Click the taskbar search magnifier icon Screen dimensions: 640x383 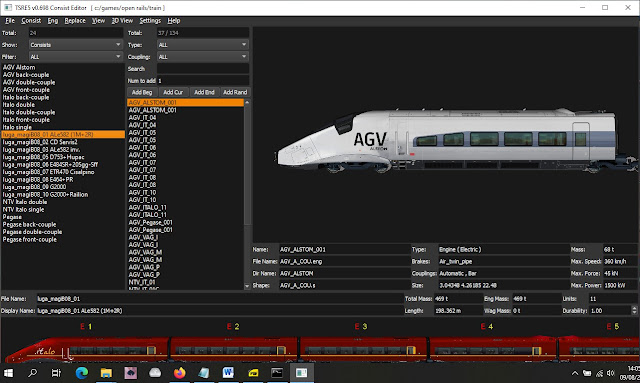[32, 372]
